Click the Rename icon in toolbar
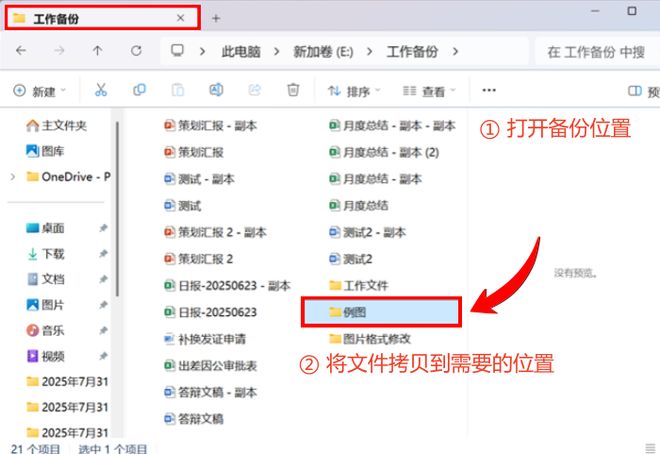 pos(216,90)
